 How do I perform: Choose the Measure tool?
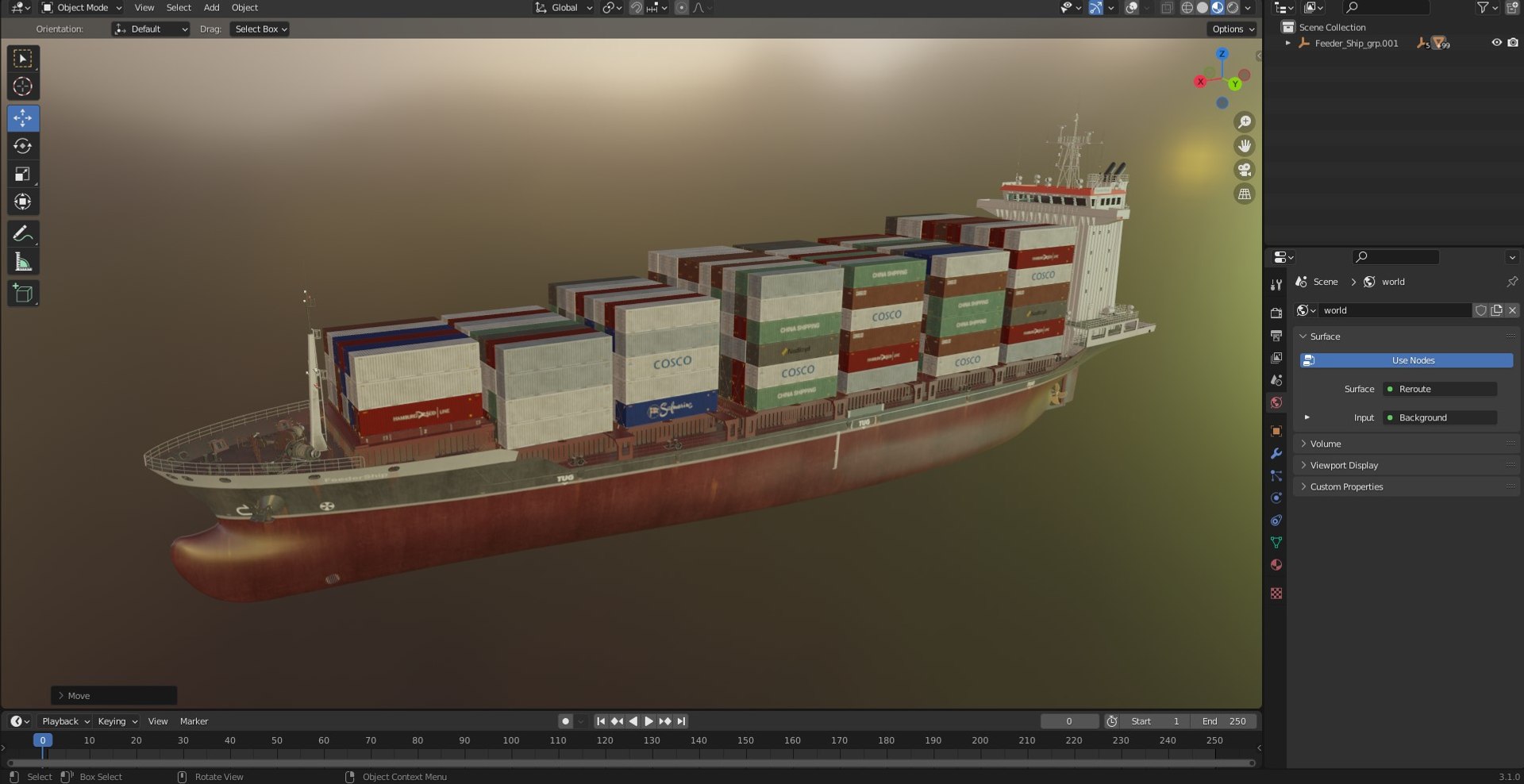pyautogui.click(x=23, y=262)
